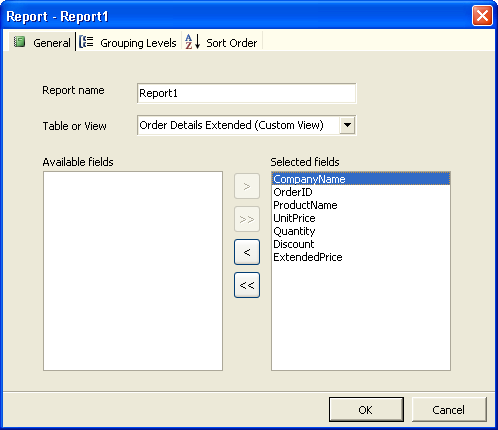Viewport: 498px width, 430px height.
Task: Click the single right arrow add button
Action: [x=247, y=186]
